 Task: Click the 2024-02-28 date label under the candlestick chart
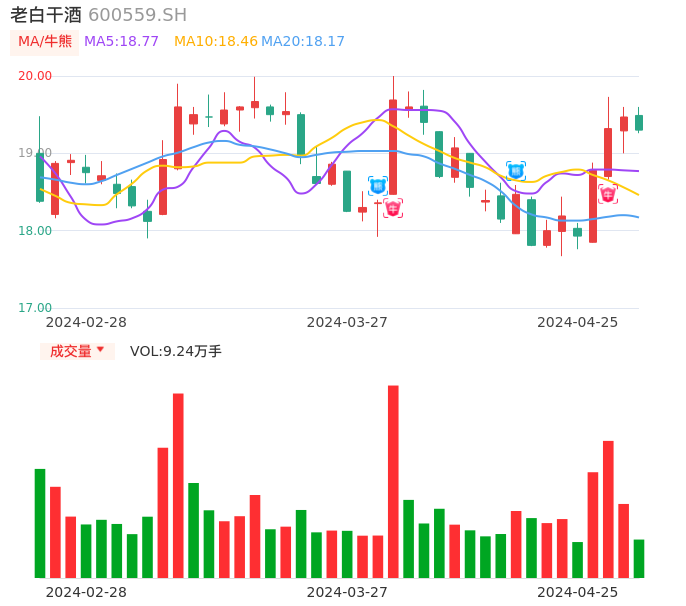coord(86,322)
